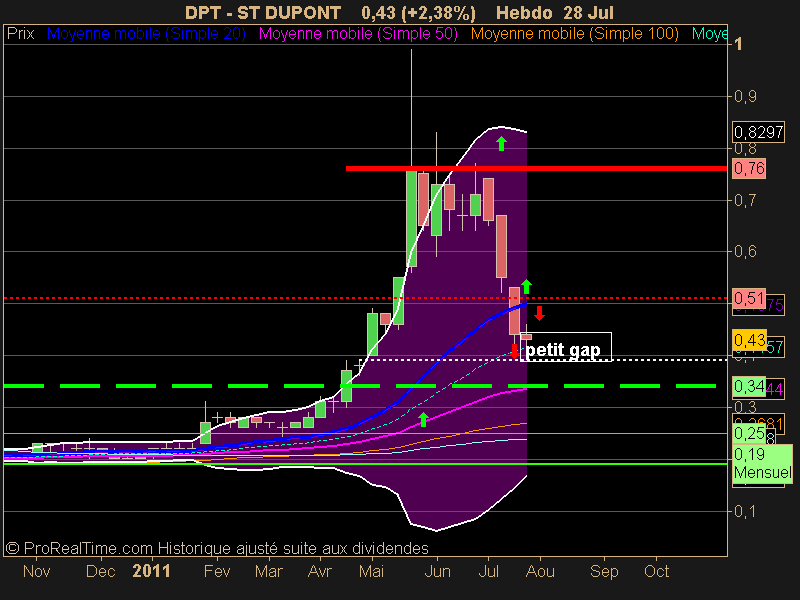Select the quote "0,43 (+2,38%)" in the header
The image size is (800, 600).
coord(418,13)
